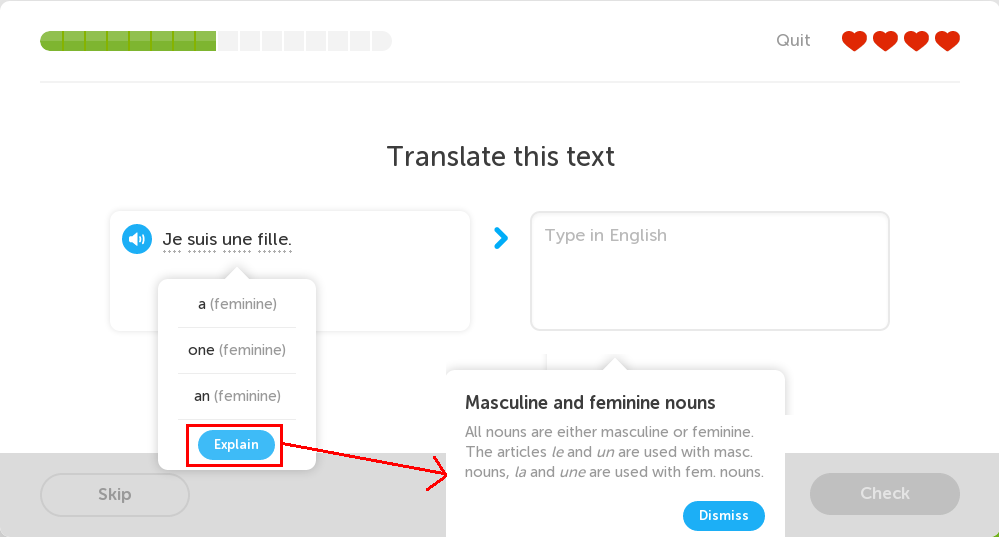Image resolution: width=999 pixels, height=537 pixels.
Task: Select the "a (feminine)" hint option
Action: pyautogui.click(x=237, y=304)
